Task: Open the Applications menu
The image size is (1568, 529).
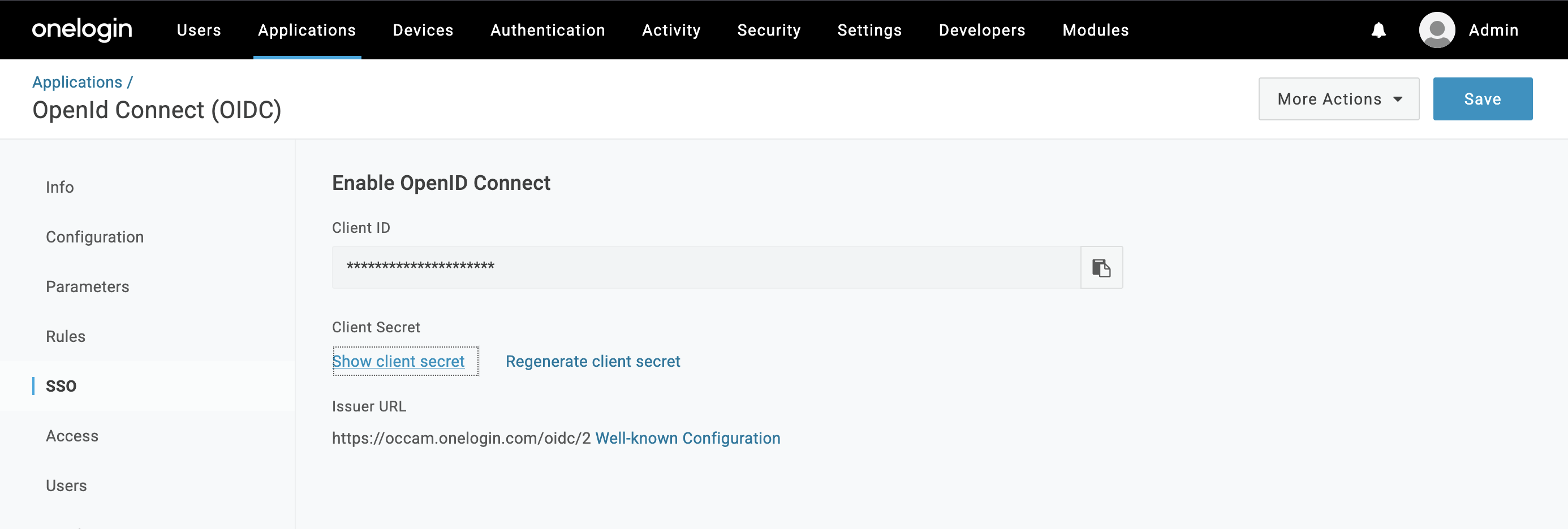Action: (x=307, y=31)
